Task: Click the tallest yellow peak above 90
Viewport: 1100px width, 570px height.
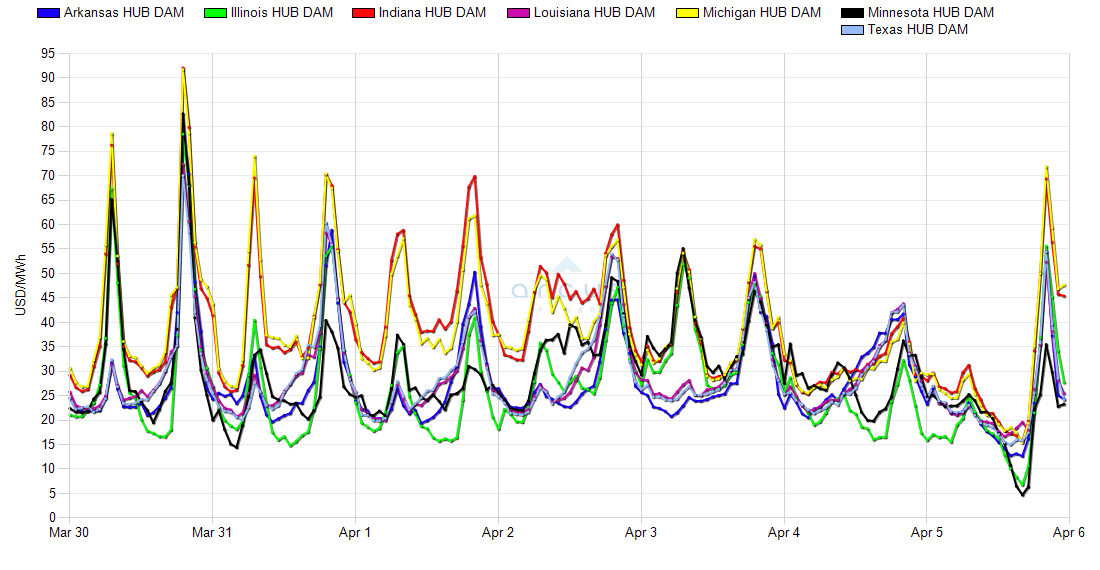Action: pos(183,68)
